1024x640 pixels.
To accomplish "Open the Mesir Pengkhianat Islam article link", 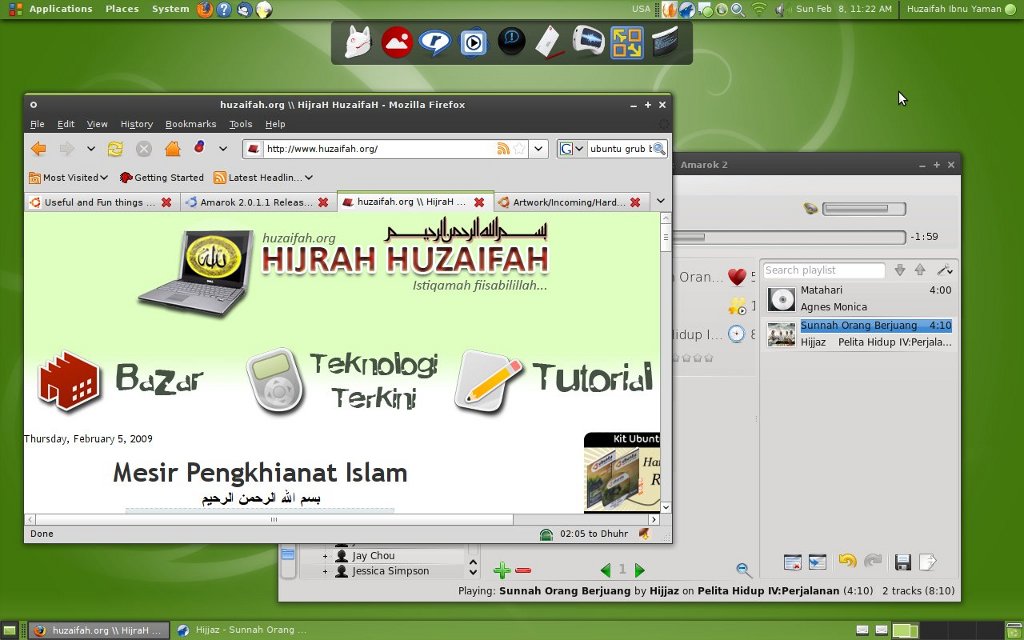I will tap(260, 472).
